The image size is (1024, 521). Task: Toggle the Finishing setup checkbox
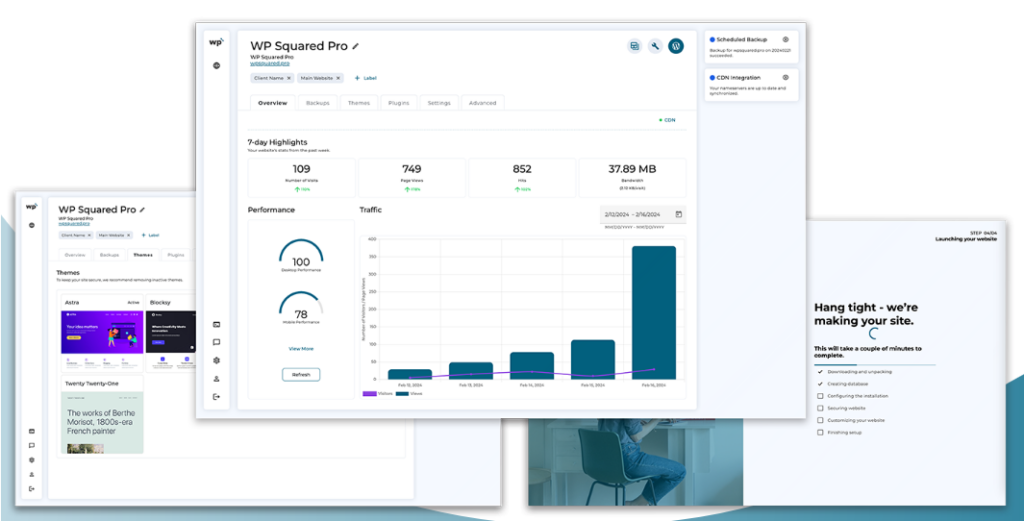(820, 433)
